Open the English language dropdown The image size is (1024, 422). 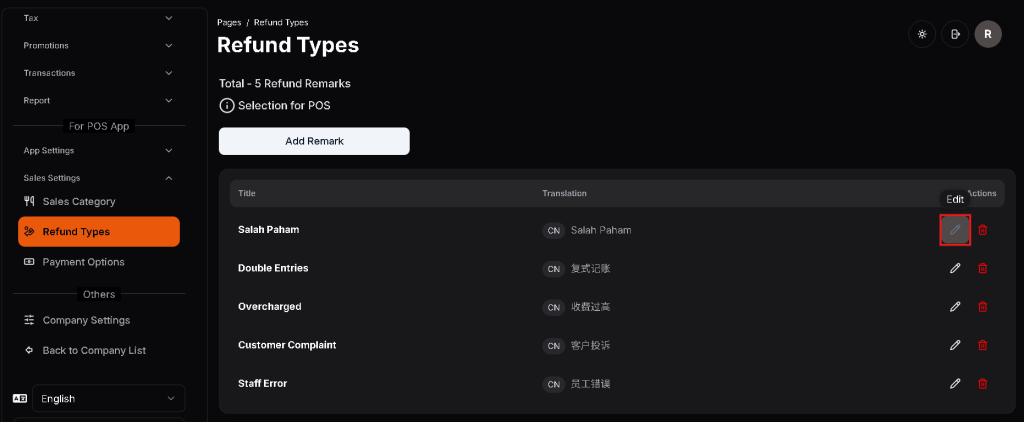pos(108,398)
